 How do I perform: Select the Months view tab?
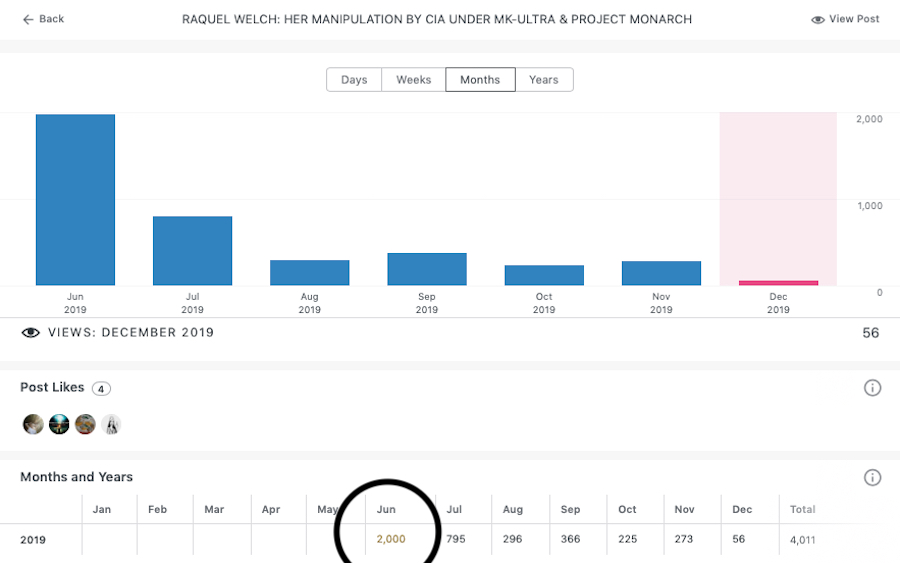[480, 80]
